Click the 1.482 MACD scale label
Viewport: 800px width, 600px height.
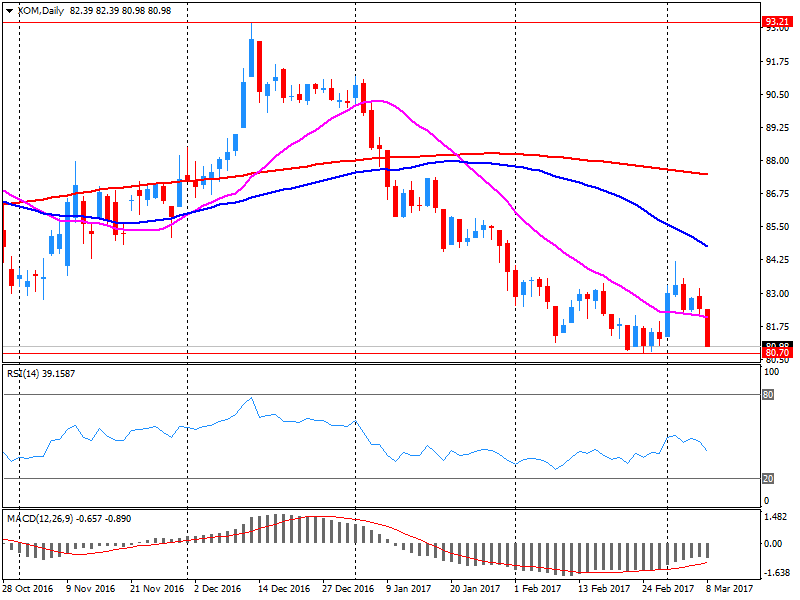776,517
